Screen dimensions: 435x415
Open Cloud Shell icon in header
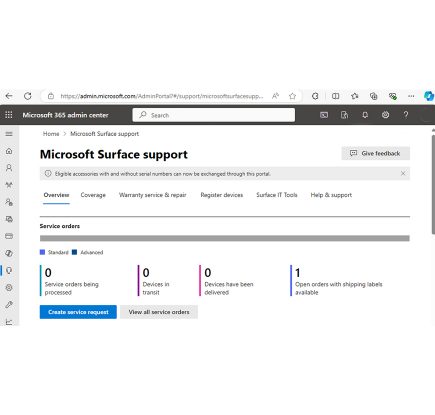tap(324, 115)
